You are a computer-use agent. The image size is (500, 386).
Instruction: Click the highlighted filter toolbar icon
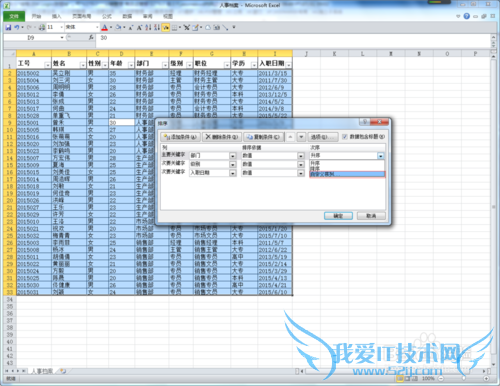pyautogui.click(x=165, y=27)
